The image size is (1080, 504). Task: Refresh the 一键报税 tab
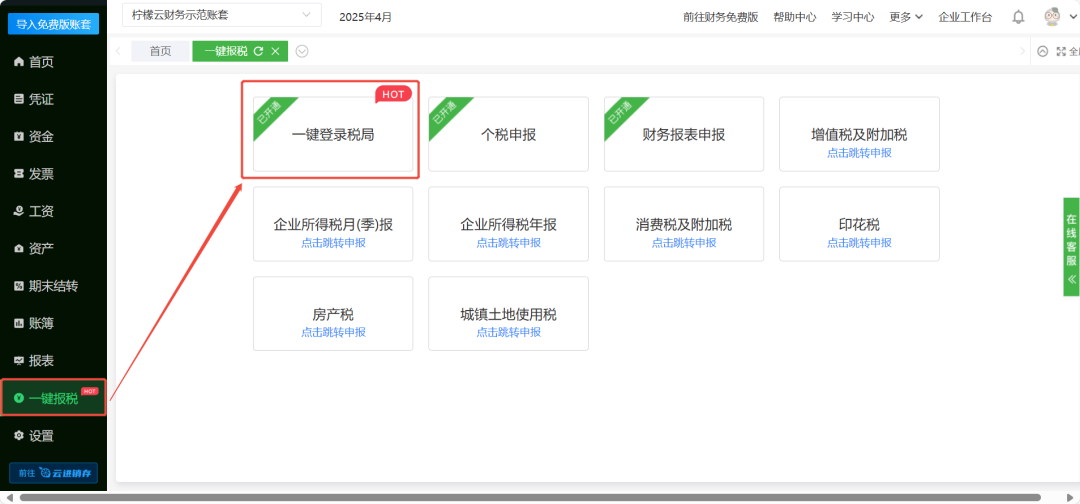click(x=258, y=51)
